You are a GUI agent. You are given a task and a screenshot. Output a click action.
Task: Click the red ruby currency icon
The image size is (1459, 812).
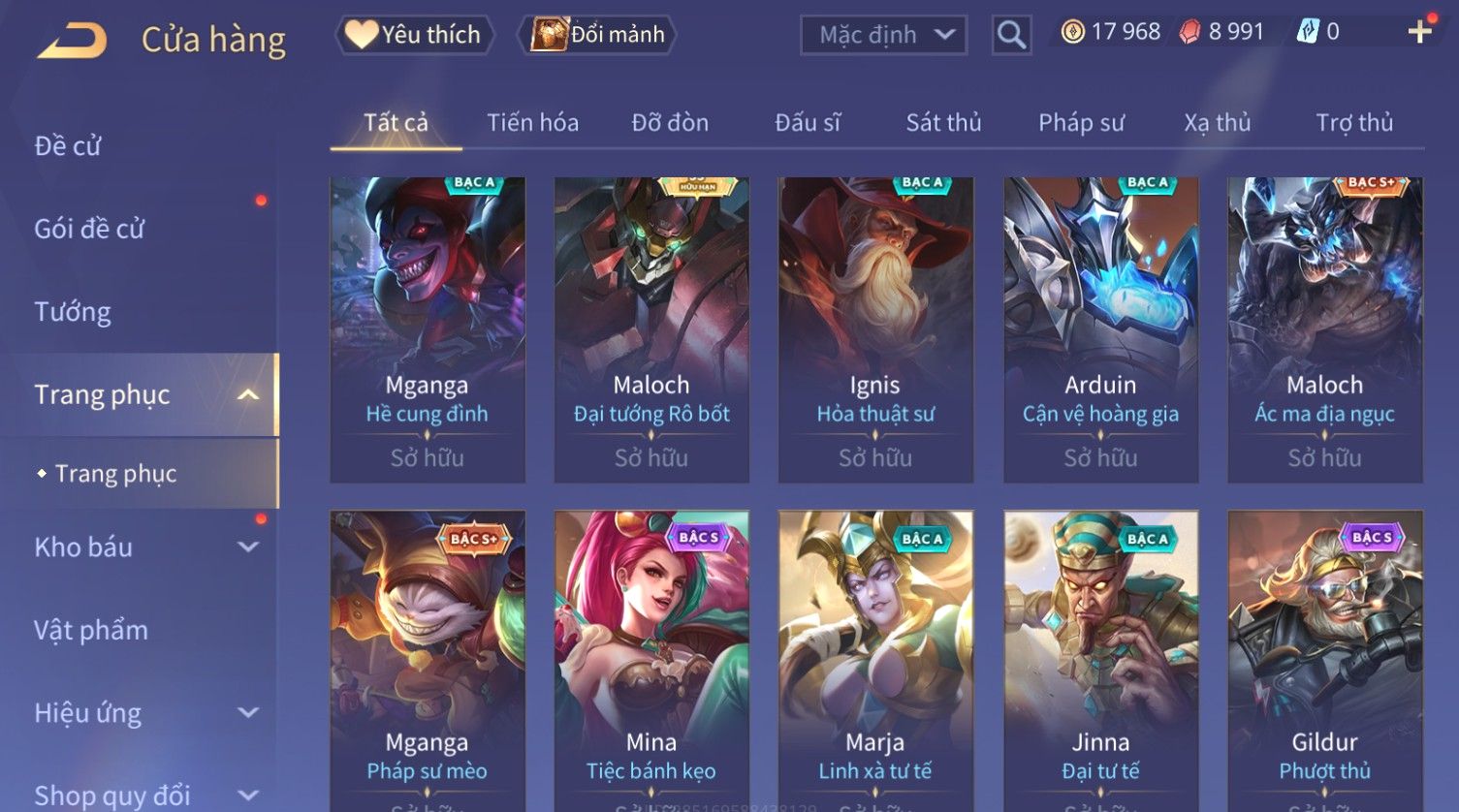(1189, 32)
